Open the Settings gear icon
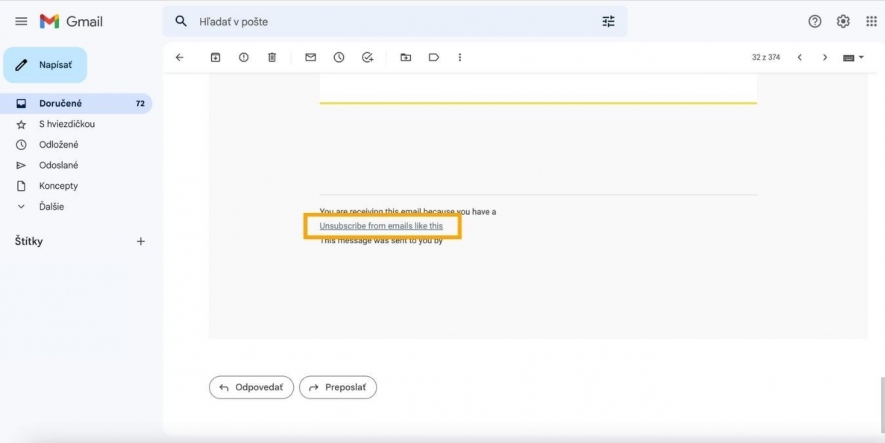The height and width of the screenshot is (443, 885). pos(843,21)
